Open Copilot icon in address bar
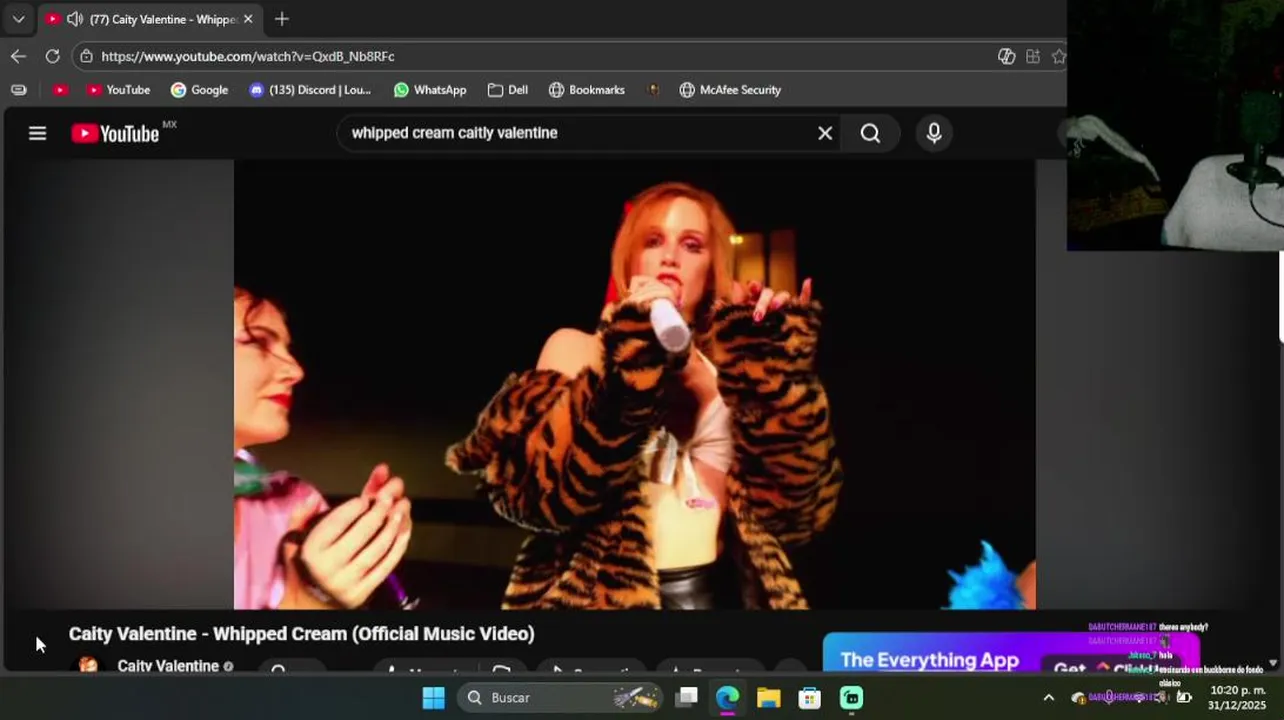 click(x=1007, y=56)
